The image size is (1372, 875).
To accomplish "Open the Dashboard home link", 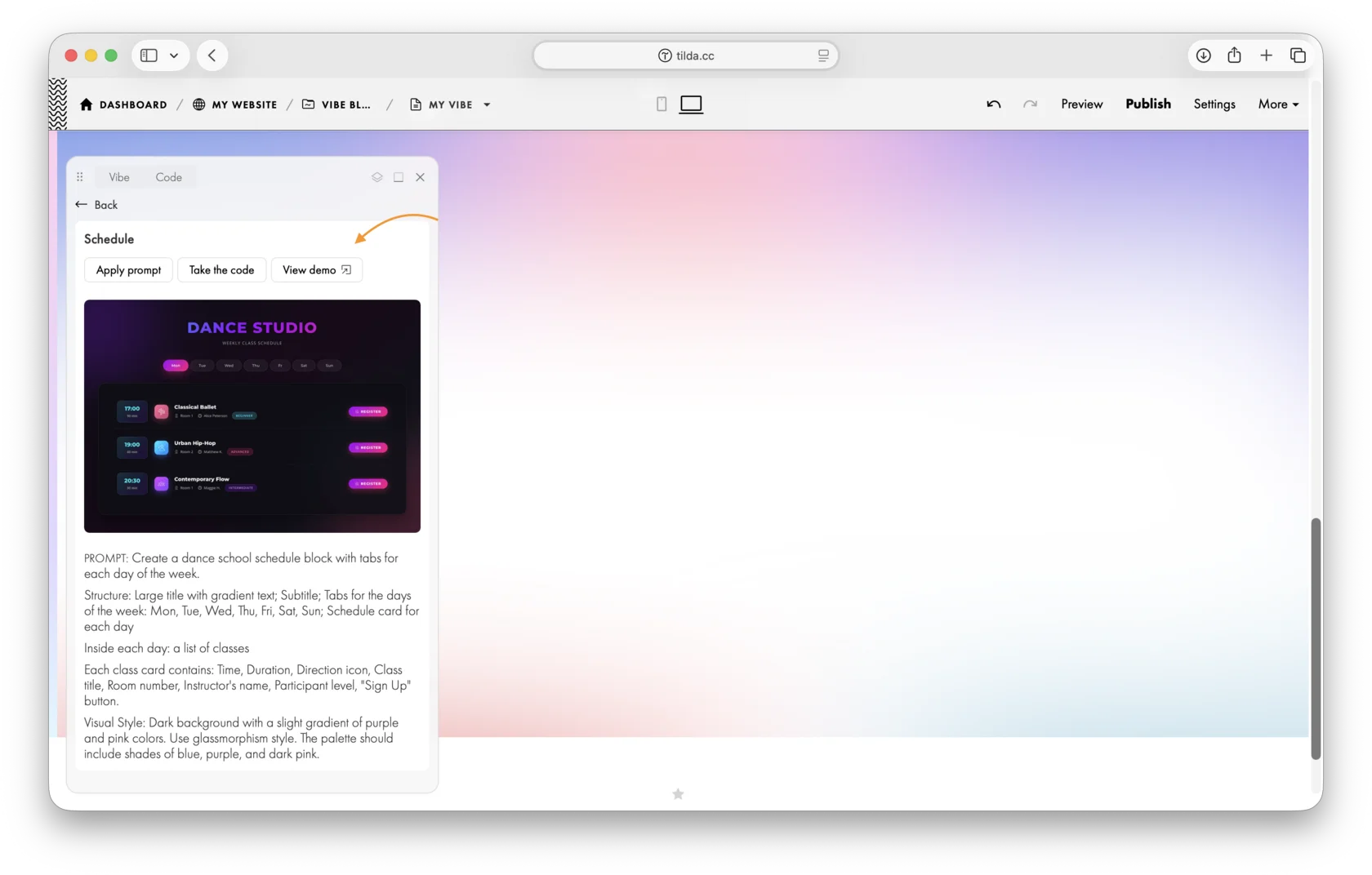I will tap(123, 104).
